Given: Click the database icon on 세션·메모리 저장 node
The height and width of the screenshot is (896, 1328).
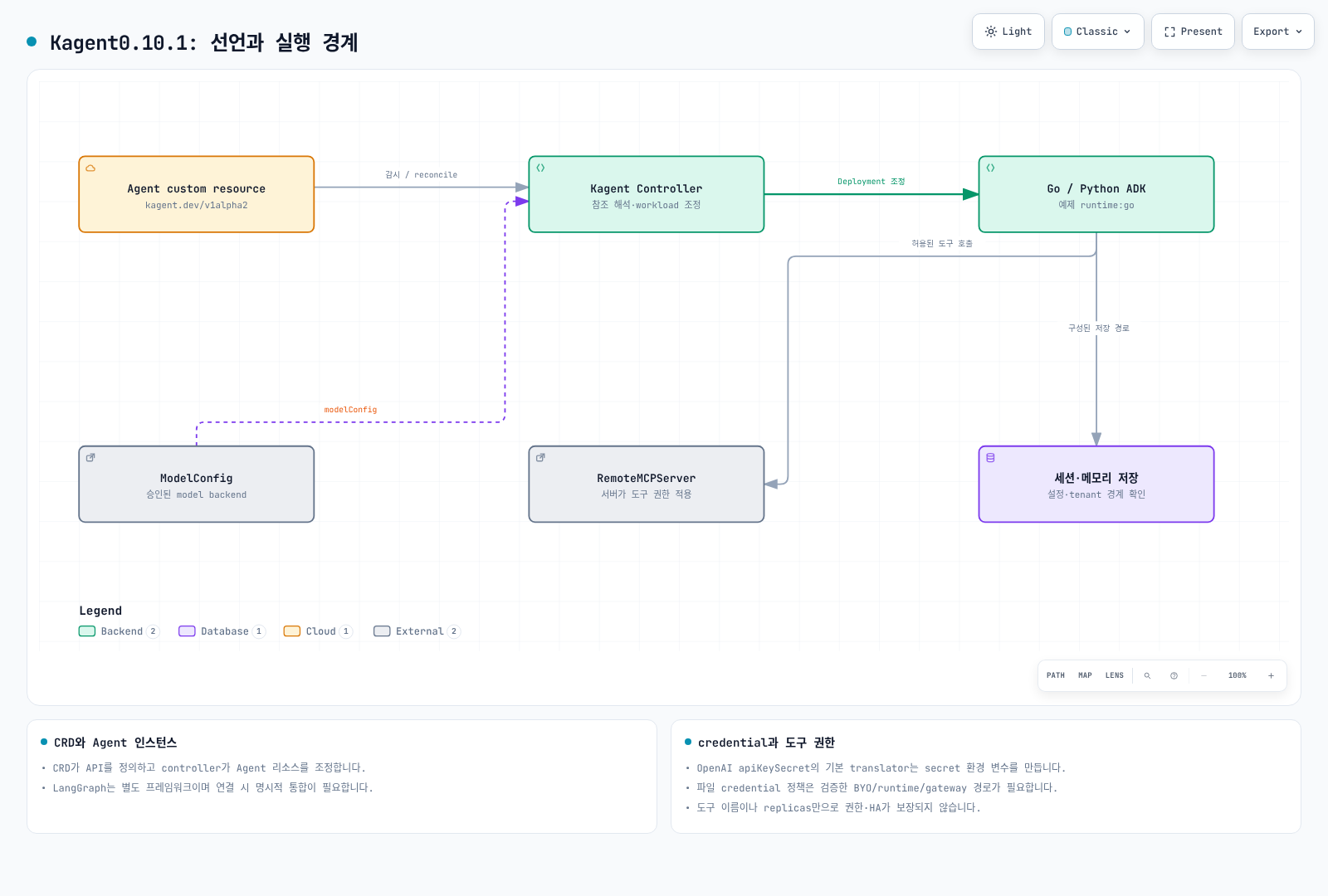Looking at the screenshot, I should (x=990, y=457).
